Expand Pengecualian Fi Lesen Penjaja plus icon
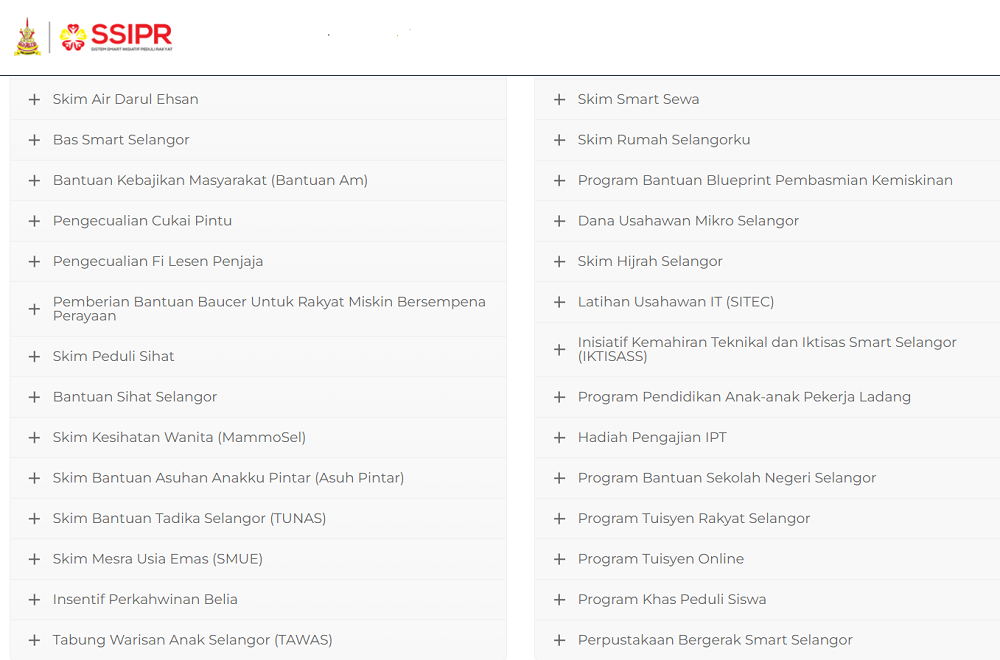The width and height of the screenshot is (1000, 660). [x=34, y=261]
